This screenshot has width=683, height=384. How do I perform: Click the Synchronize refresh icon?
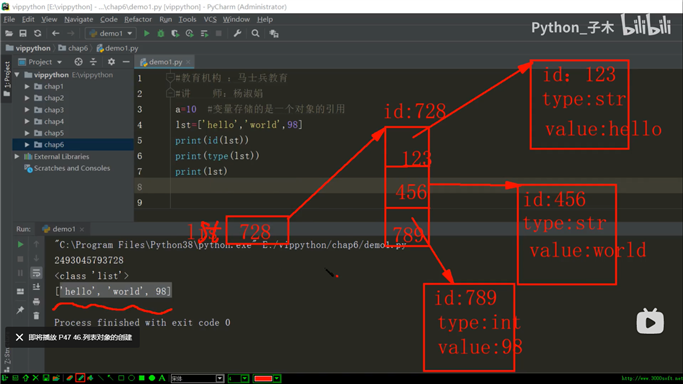37,34
